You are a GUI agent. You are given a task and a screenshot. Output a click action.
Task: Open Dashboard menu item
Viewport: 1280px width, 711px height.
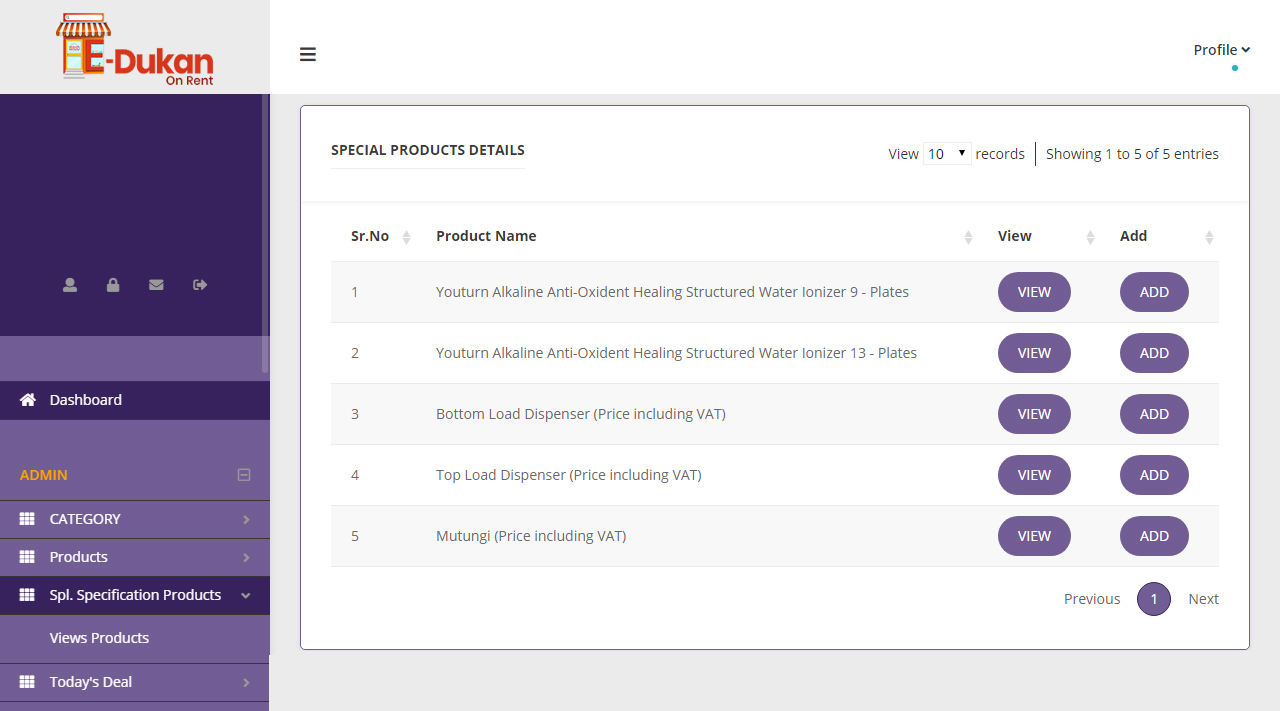pos(135,400)
